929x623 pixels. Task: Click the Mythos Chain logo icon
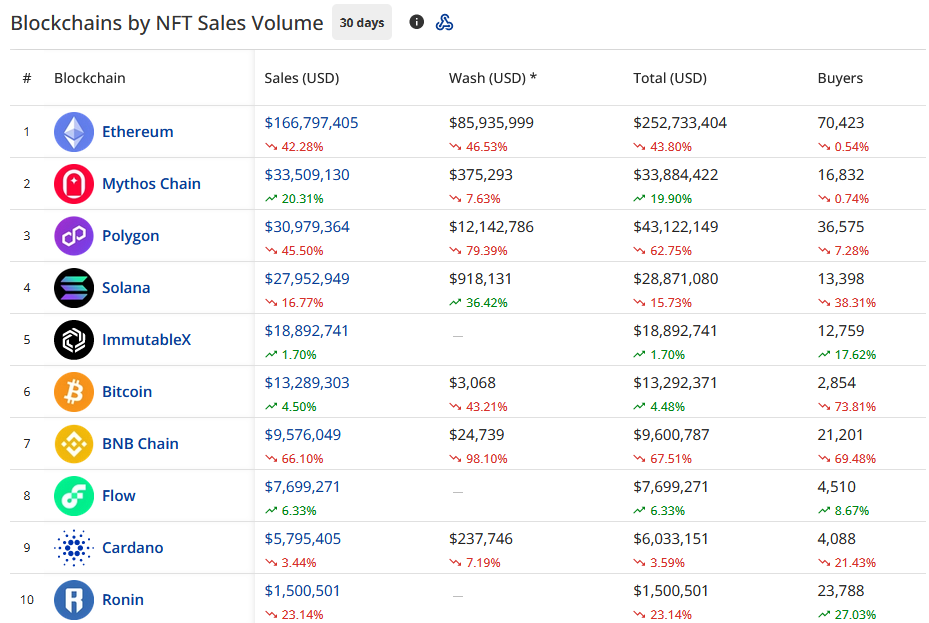point(73,184)
